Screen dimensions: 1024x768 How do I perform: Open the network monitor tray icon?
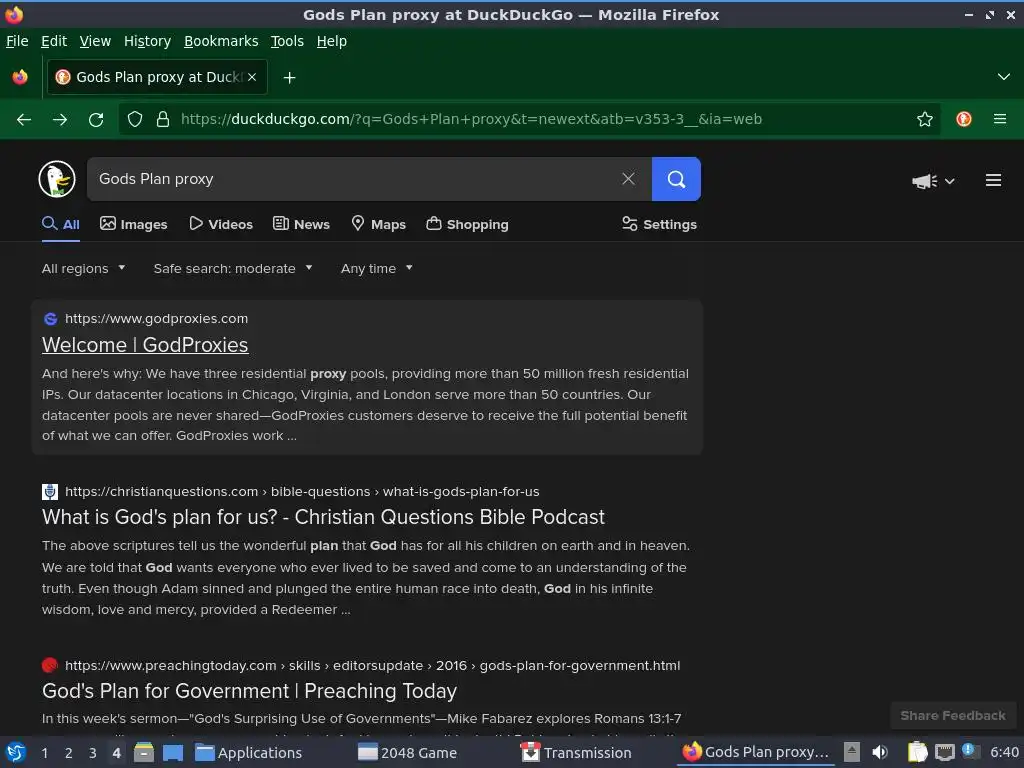coord(945,753)
